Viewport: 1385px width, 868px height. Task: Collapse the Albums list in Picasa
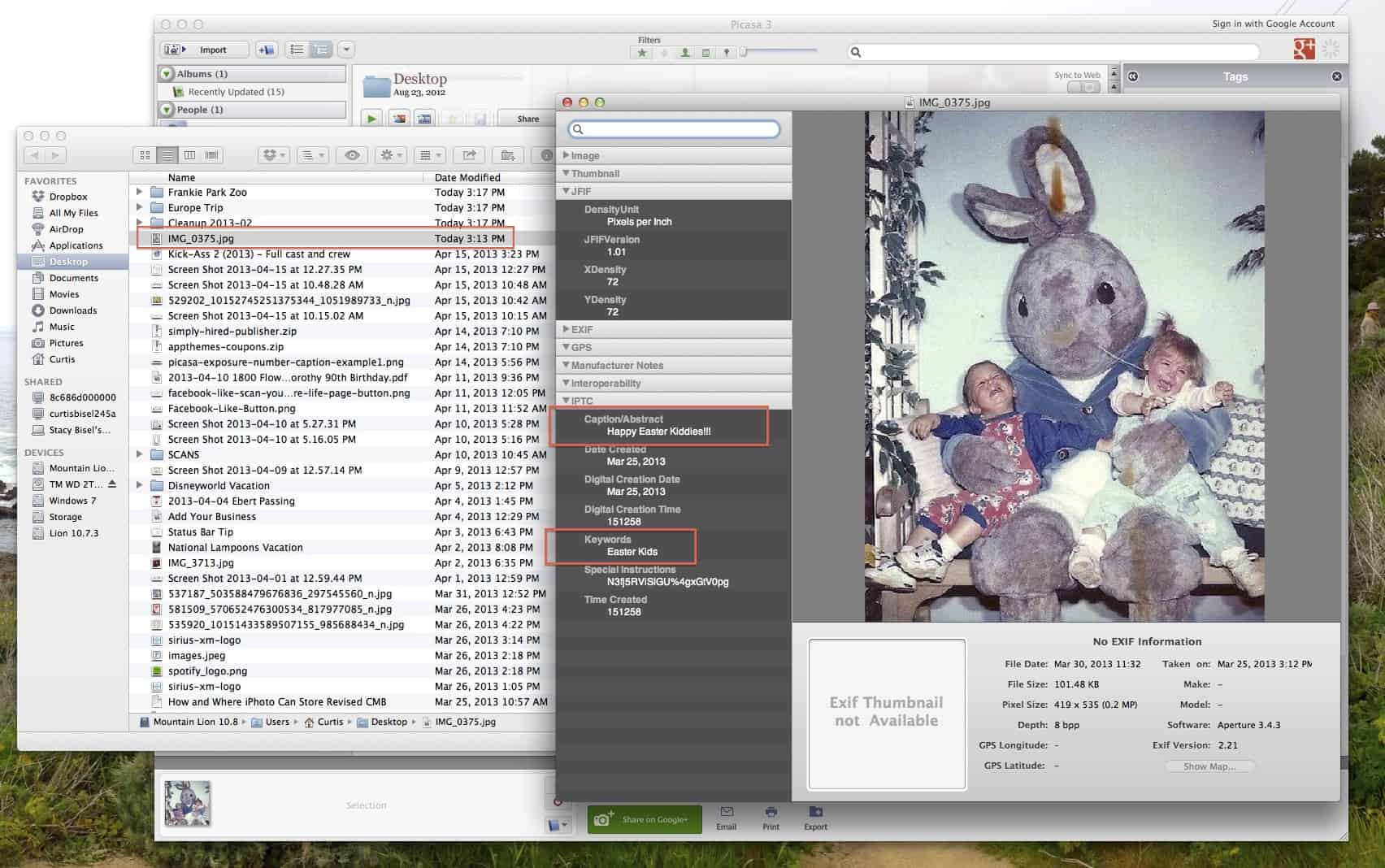point(167,74)
